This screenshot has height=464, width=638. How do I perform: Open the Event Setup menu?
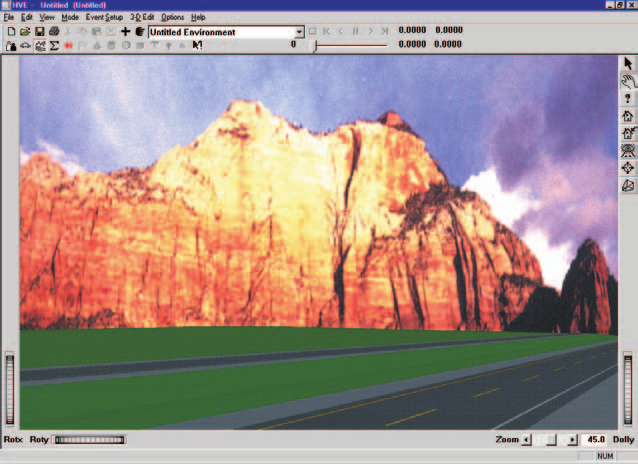(104, 17)
